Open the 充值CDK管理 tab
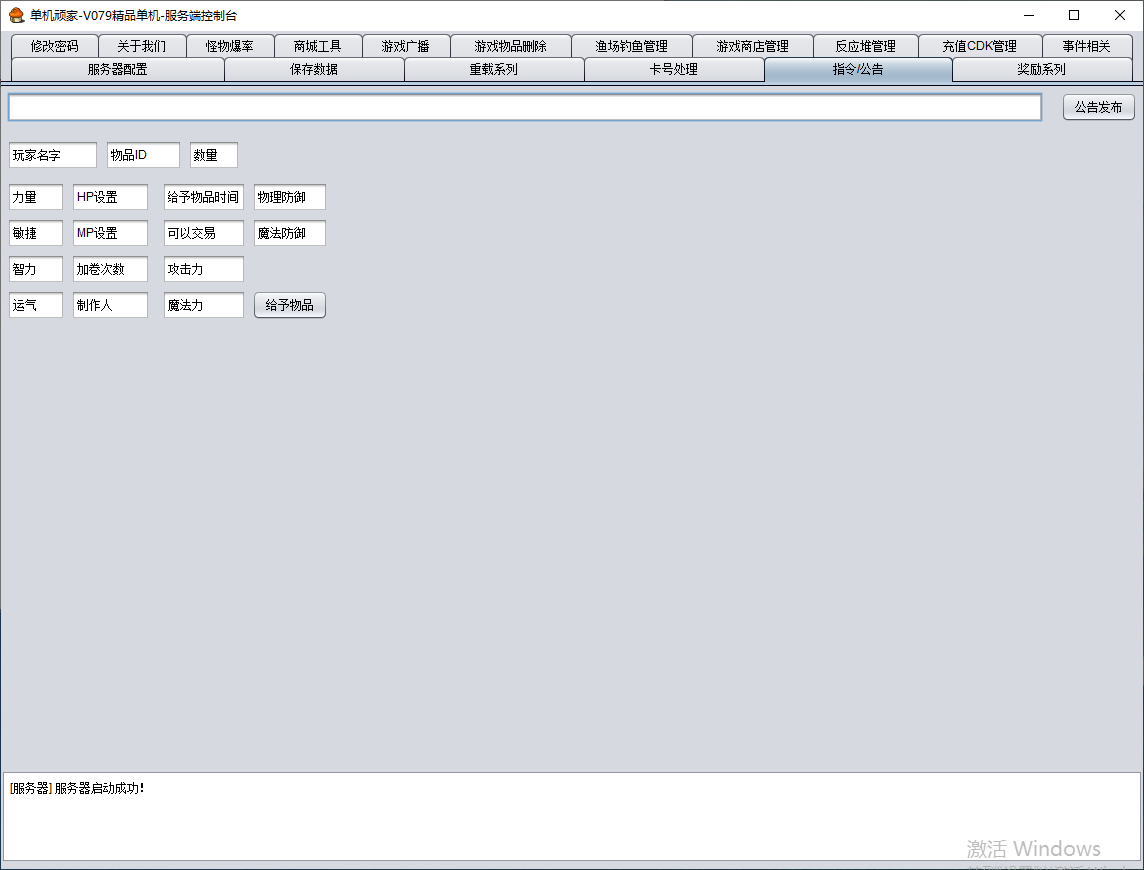1144x870 pixels. (979, 46)
